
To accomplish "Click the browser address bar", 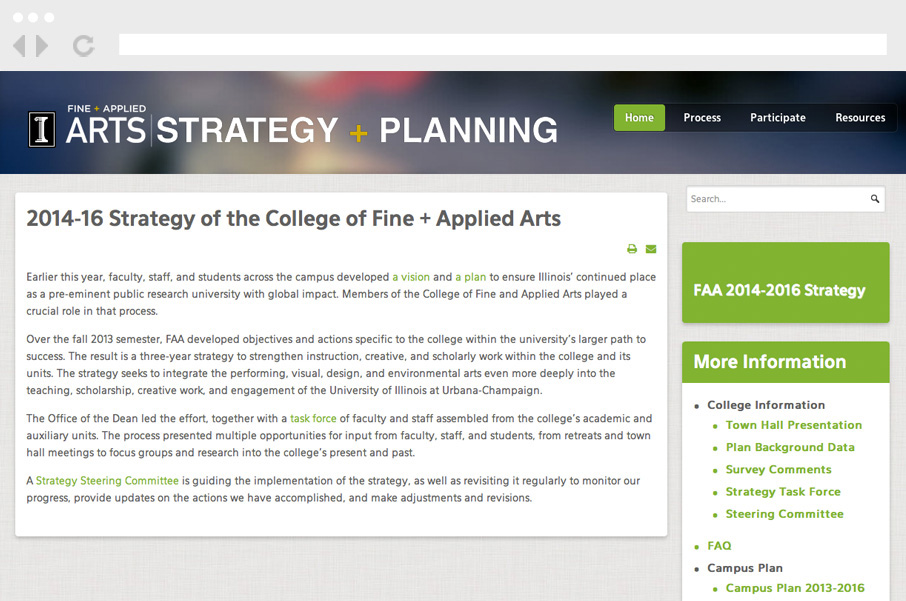I will click(502, 45).
